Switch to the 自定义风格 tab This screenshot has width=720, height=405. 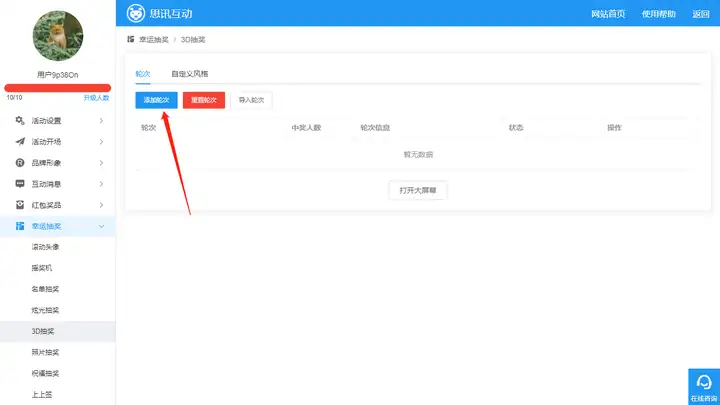(x=190, y=73)
